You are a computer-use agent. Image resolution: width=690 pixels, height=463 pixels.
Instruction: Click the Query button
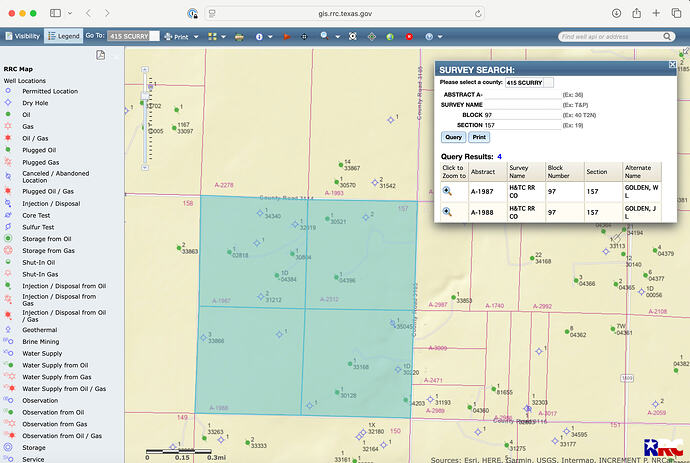pyautogui.click(x=453, y=137)
